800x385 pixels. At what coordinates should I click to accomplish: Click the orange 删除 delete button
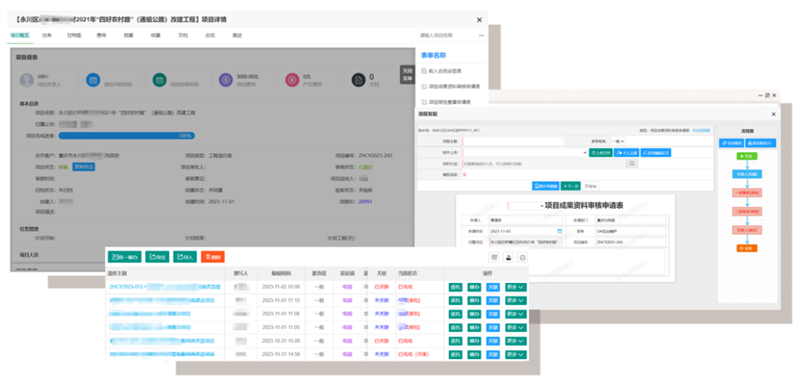click(x=213, y=257)
